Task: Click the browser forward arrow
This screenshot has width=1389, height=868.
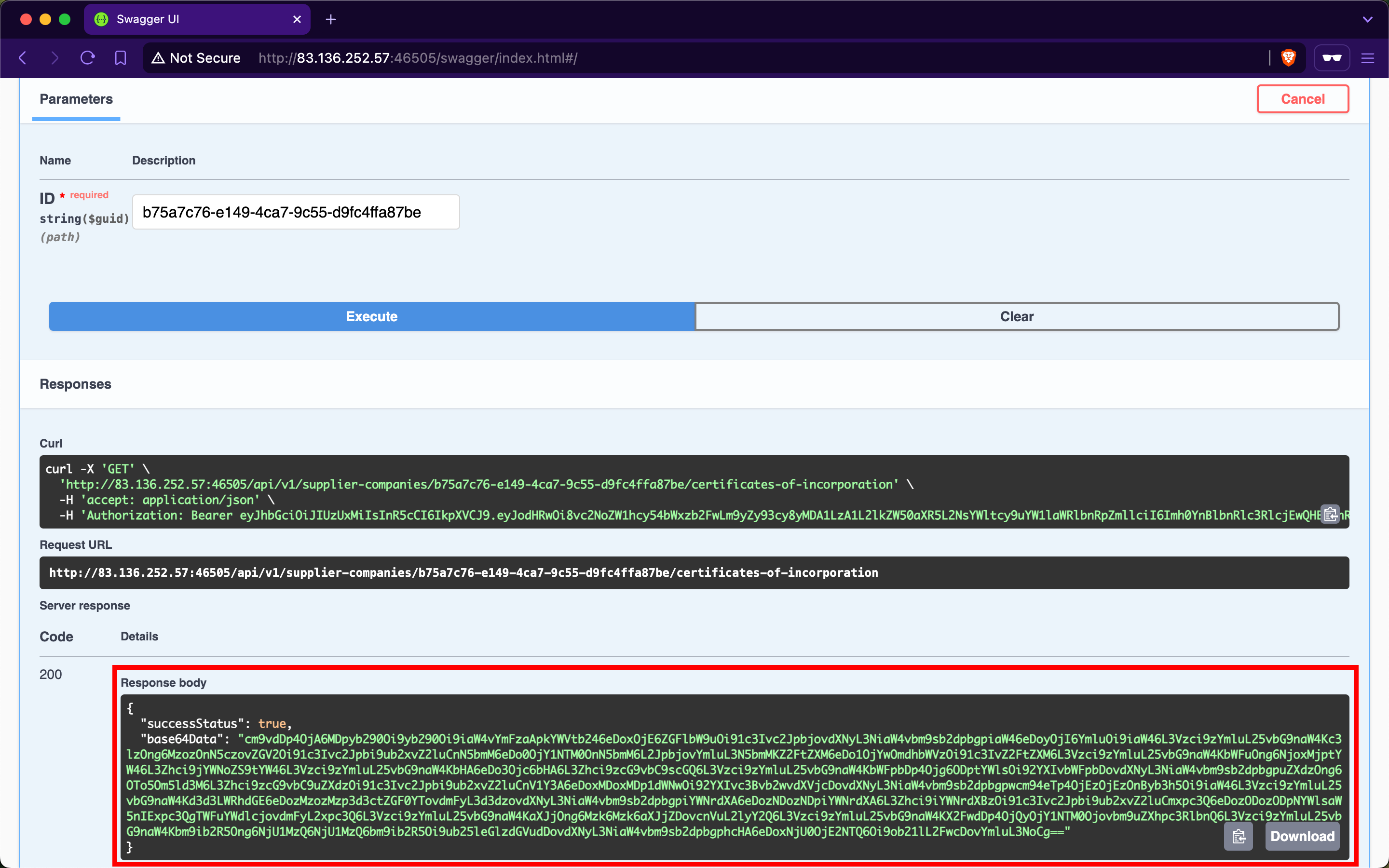Action: click(54, 58)
